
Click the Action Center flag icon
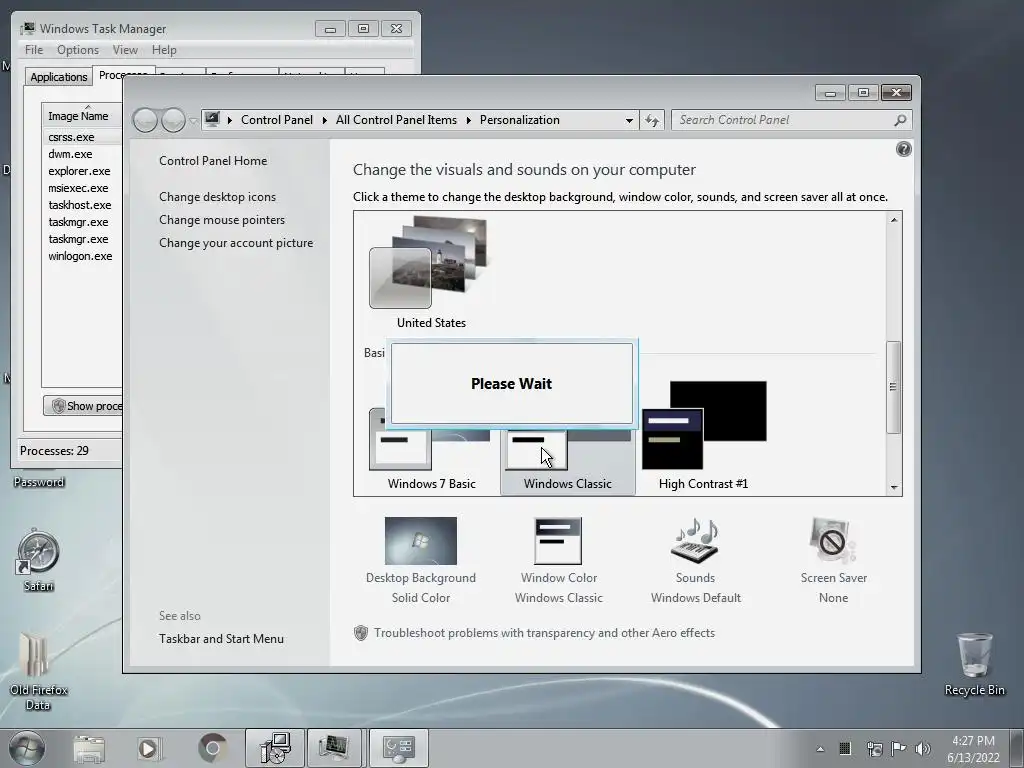click(x=898, y=749)
